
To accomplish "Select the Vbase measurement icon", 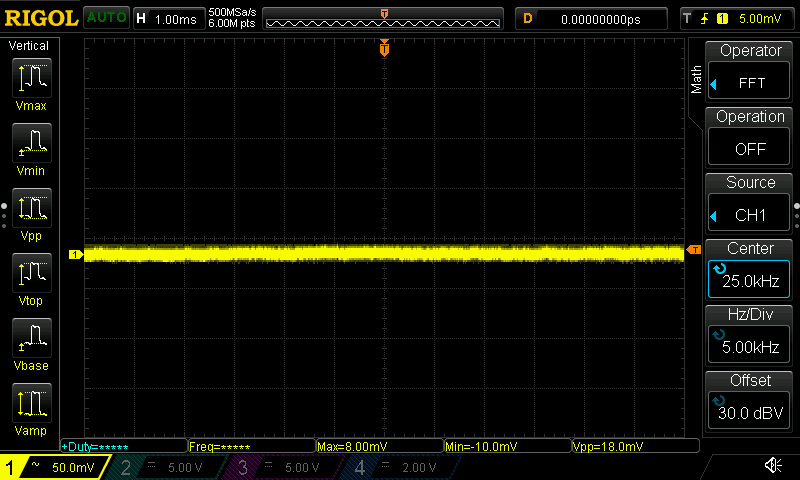I will 32,338.
